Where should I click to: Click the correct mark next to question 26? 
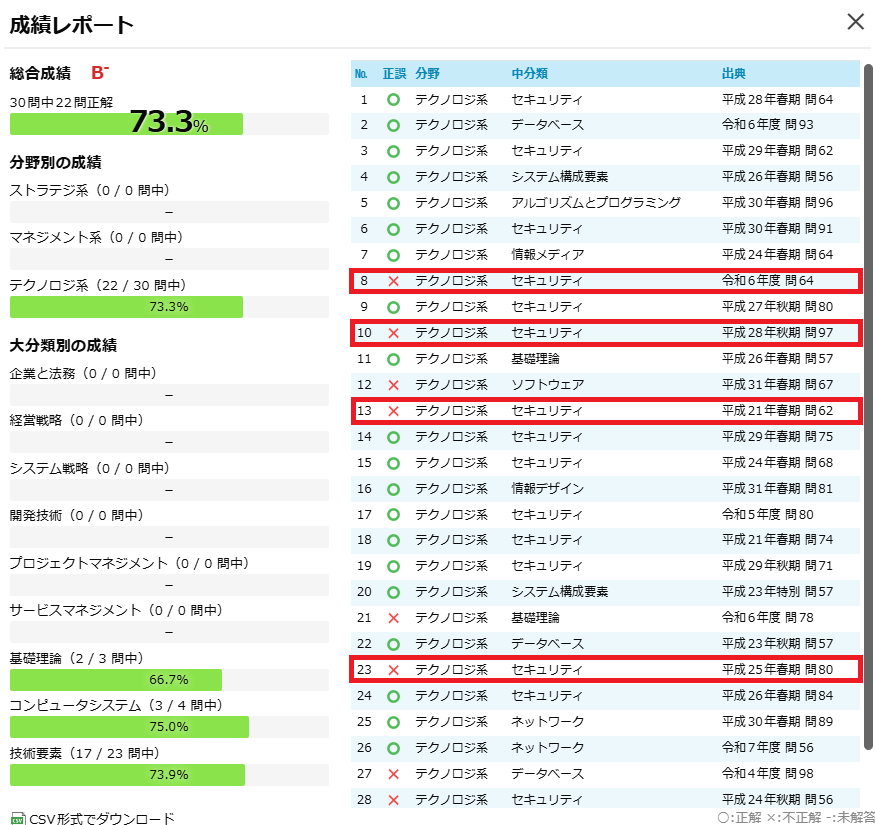(x=395, y=747)
